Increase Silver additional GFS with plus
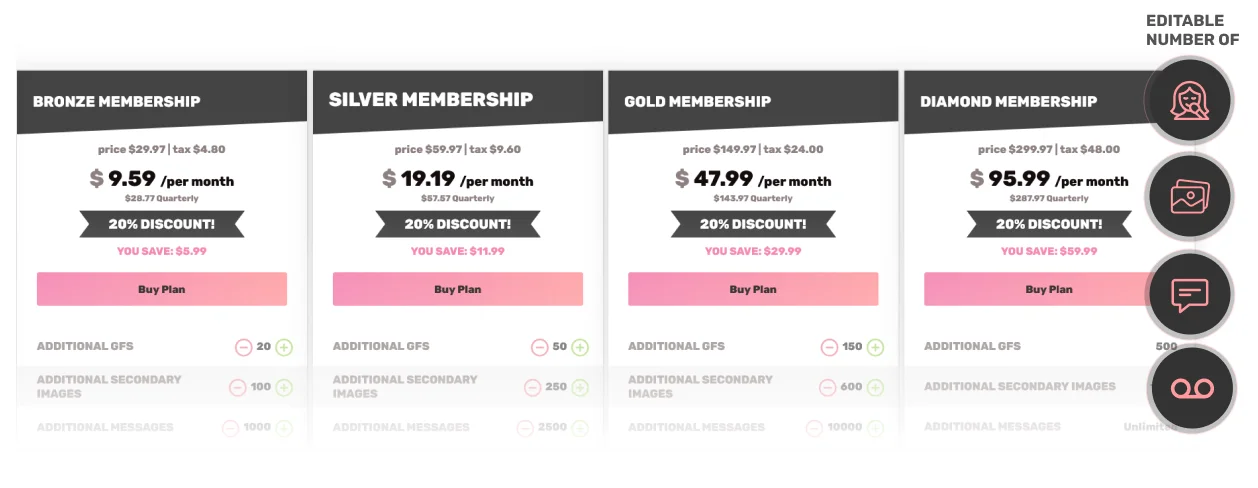The image size is (1258, 488). [x=580, y=347]
